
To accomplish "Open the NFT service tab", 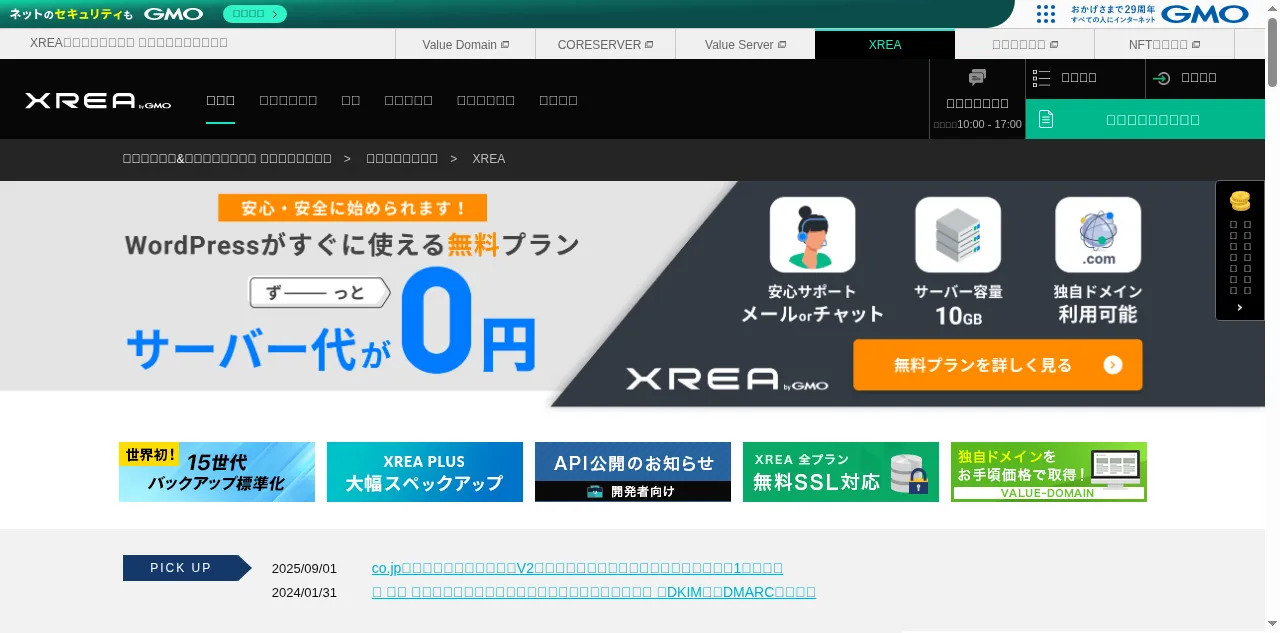I will [1165, 44].
